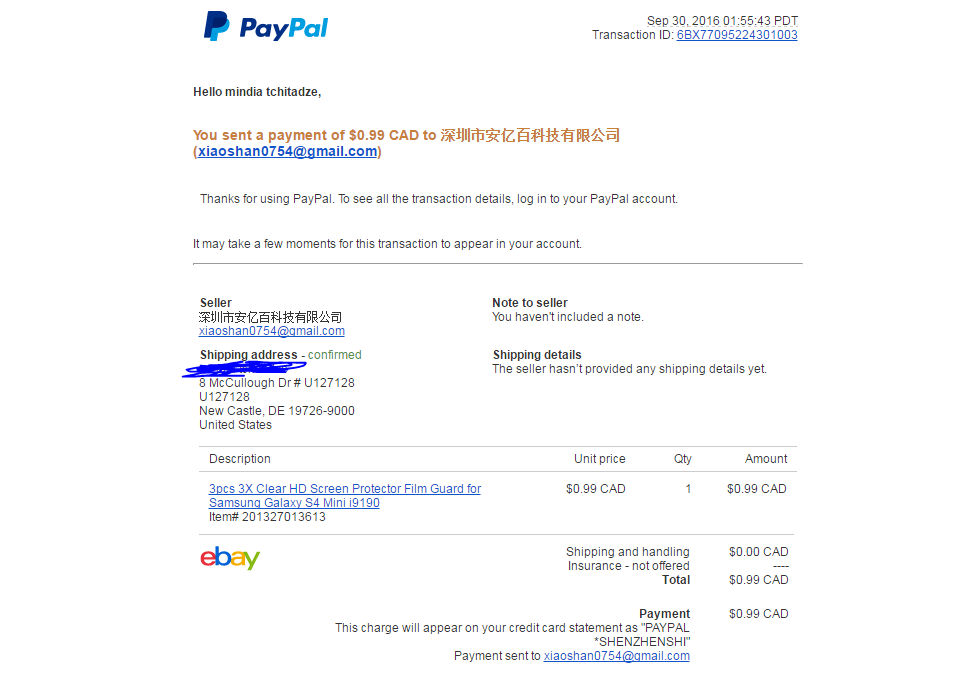Click the Note to seller heading
Viewport: 957px width, 675px height.
(x=530, y=303)
